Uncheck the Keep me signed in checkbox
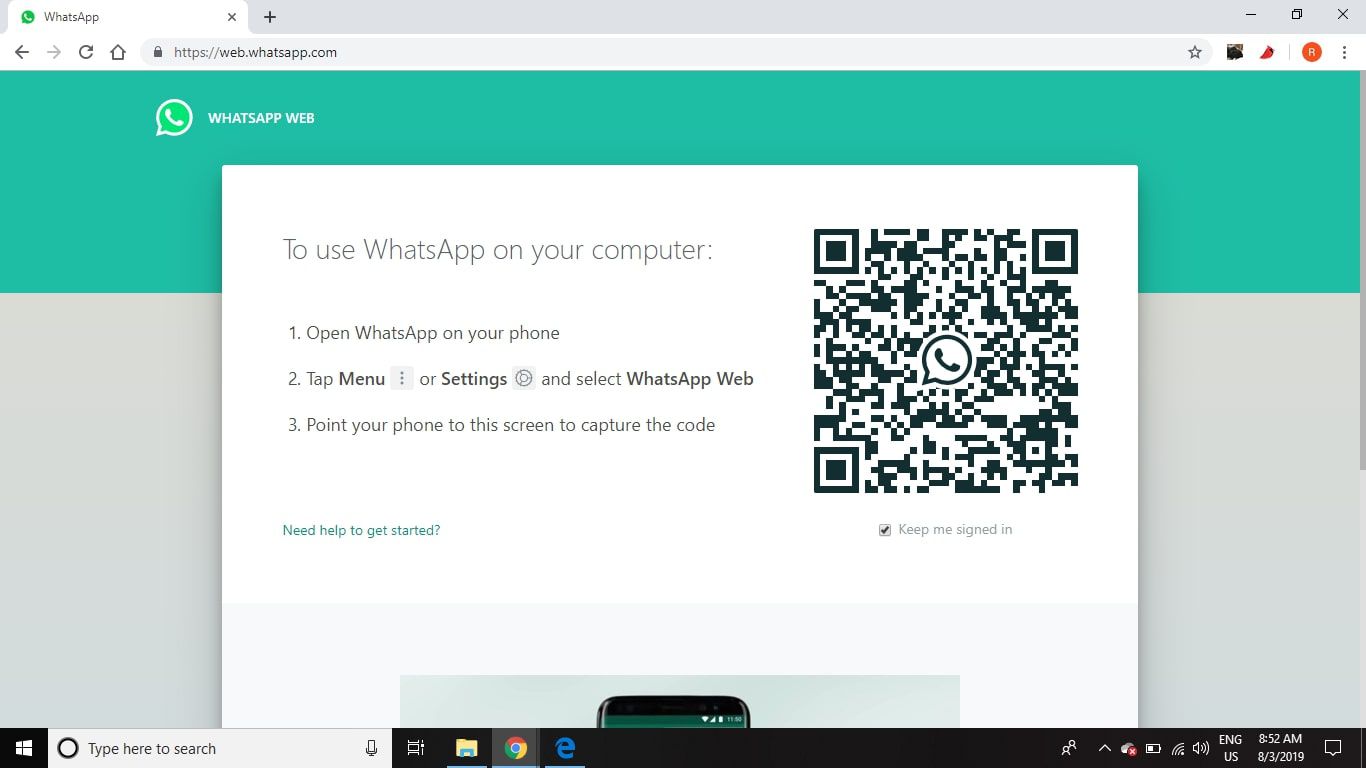 [885, 530]
